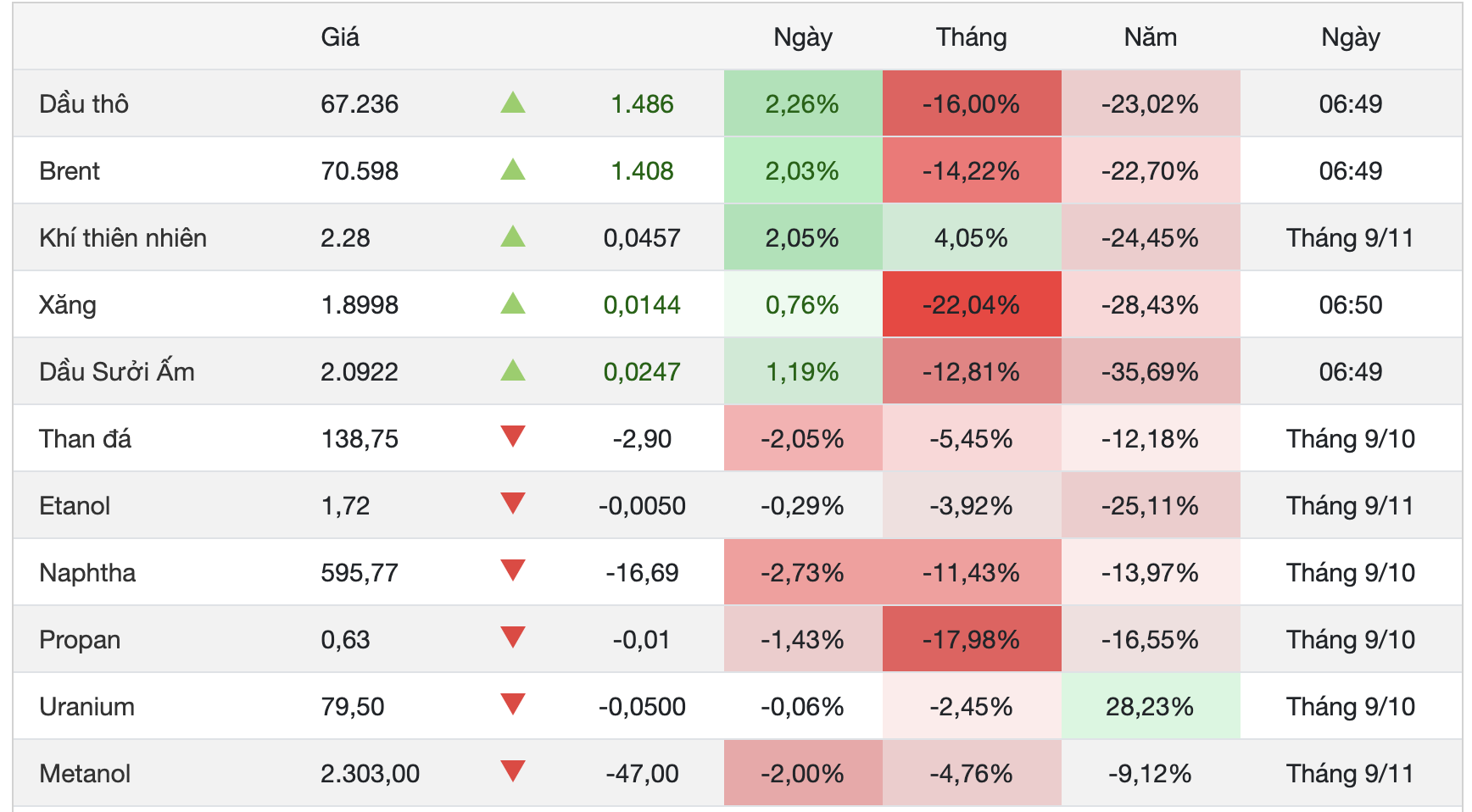The image size is (1472, 812).
Task: Open the Khí thiên nhiên link
Action: point(123,238)
